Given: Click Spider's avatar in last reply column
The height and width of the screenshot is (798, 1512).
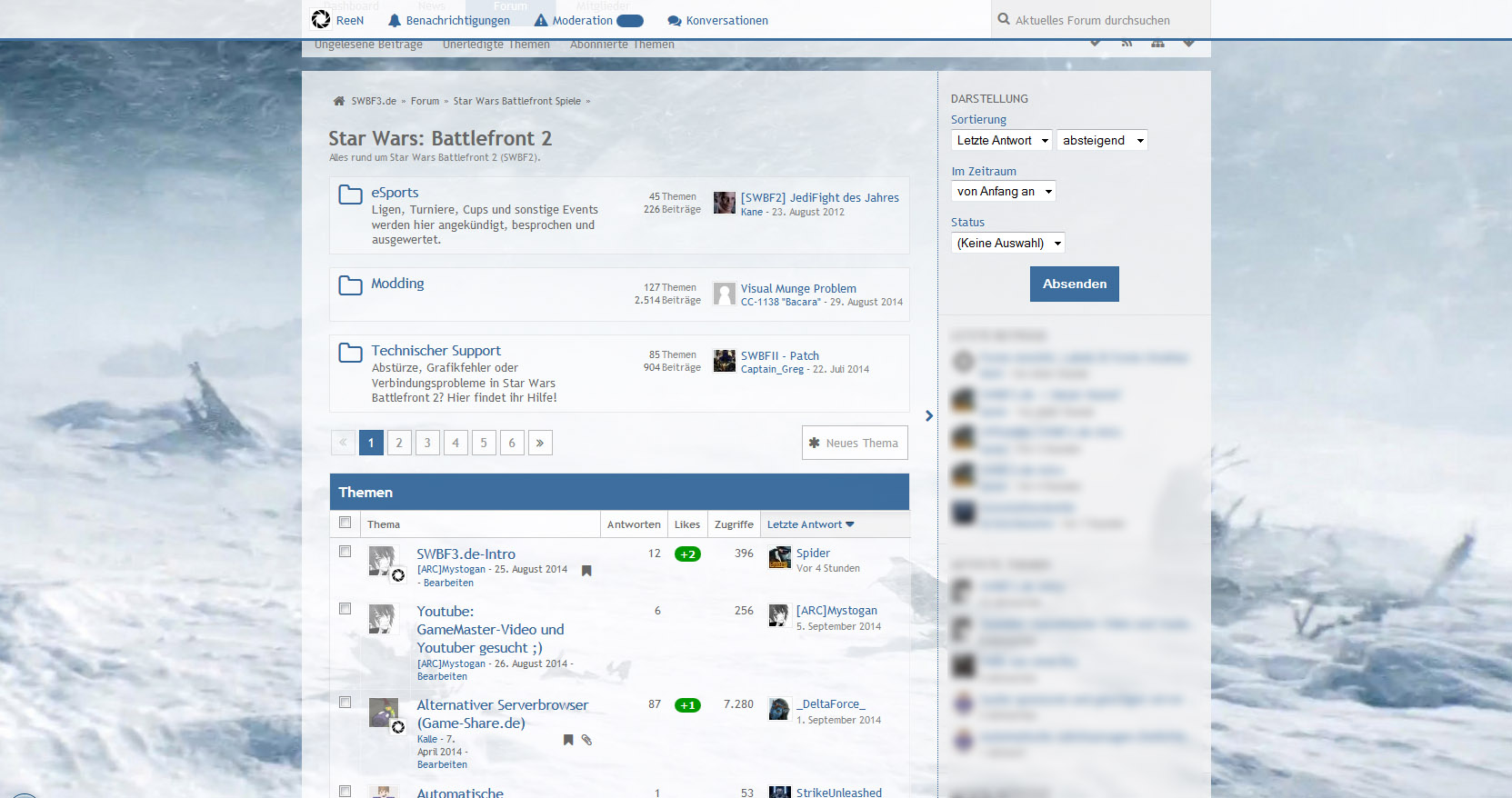Looking at the screenshot, I should click(780, 557).
